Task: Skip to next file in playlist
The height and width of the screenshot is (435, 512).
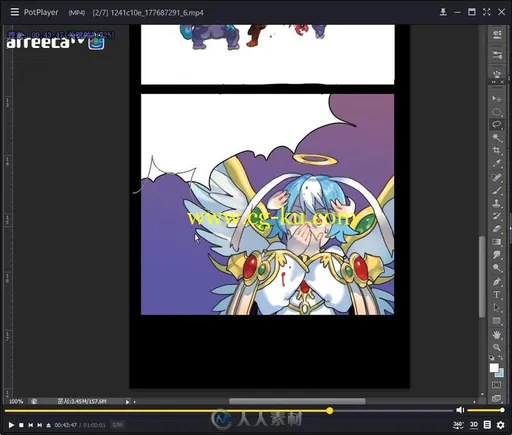Action: 40,425
